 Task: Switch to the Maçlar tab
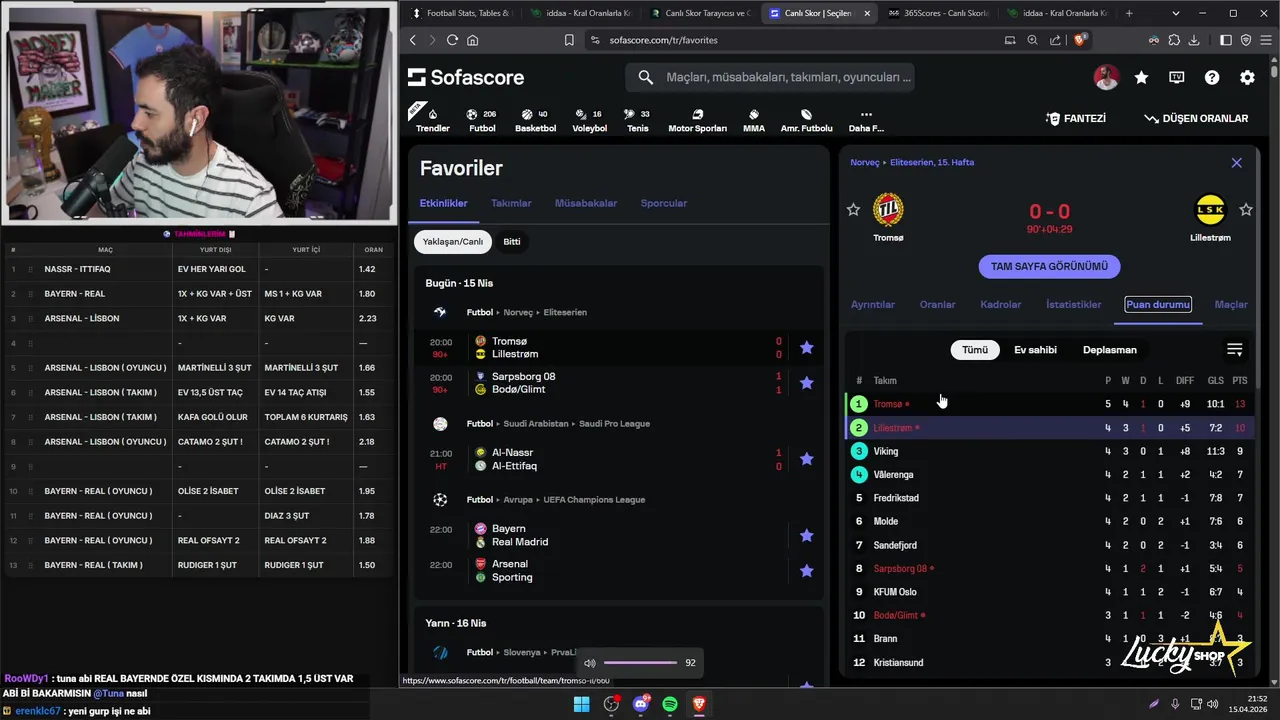click(x=1231, y=304)
